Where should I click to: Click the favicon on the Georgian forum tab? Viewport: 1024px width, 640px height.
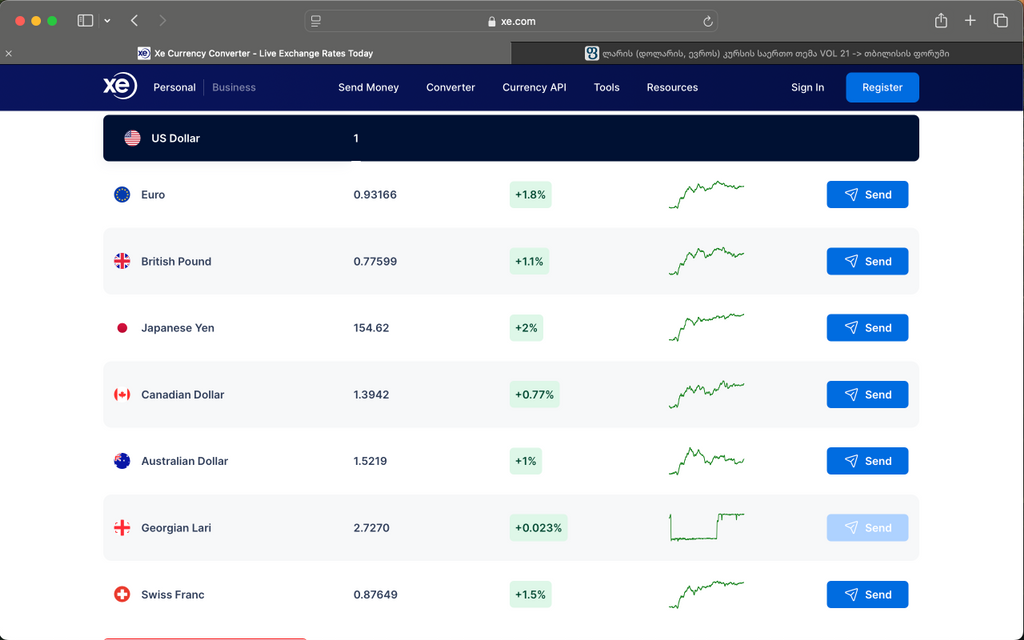[592, 54]
